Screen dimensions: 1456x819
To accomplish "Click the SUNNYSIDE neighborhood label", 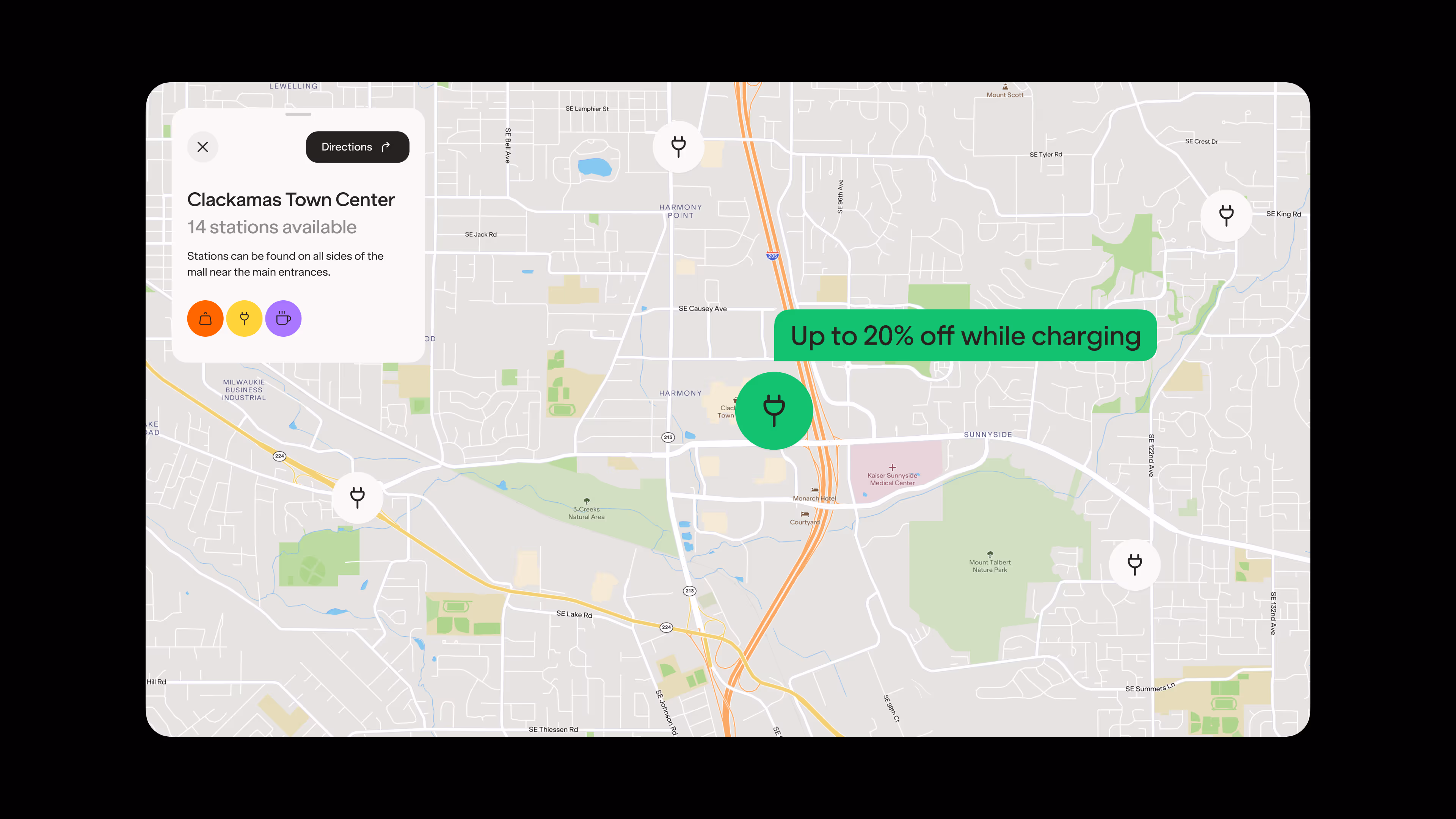I will (987, 435).
